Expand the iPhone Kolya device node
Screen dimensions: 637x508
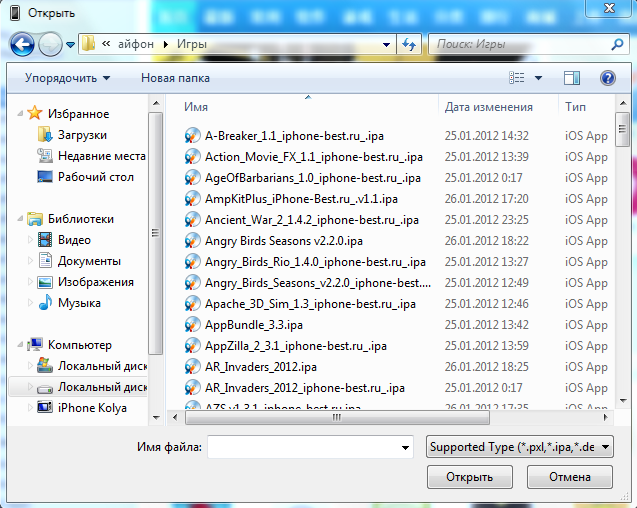[x=30, y=408]
